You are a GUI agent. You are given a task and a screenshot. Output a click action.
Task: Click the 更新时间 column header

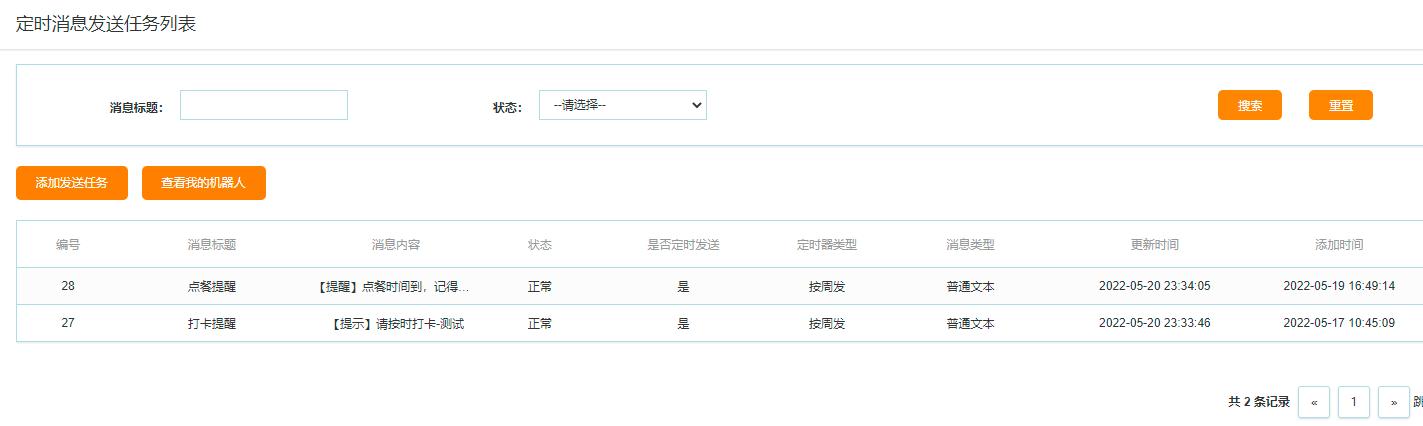pos(1155,245)
